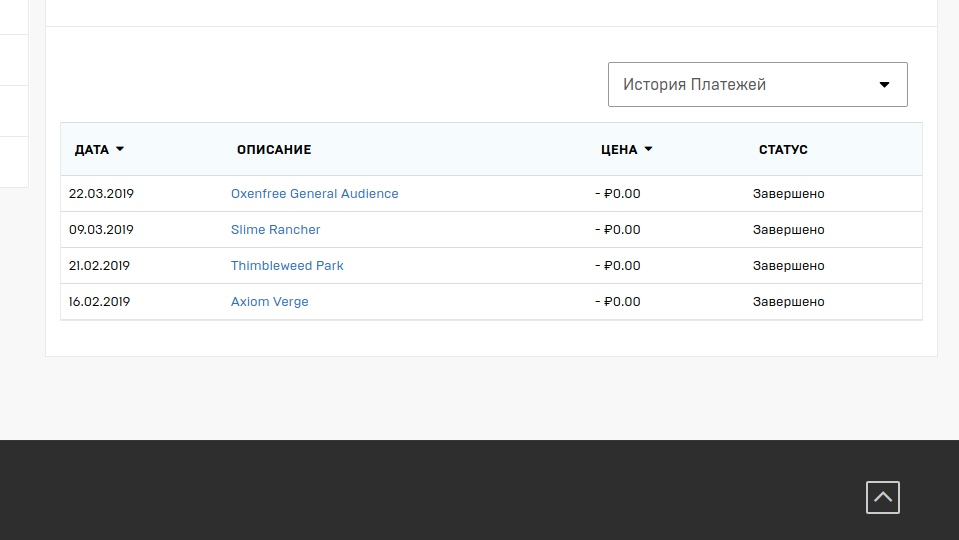Select the Завершено status in the Axiom Verge row

[x=788, y=301]
